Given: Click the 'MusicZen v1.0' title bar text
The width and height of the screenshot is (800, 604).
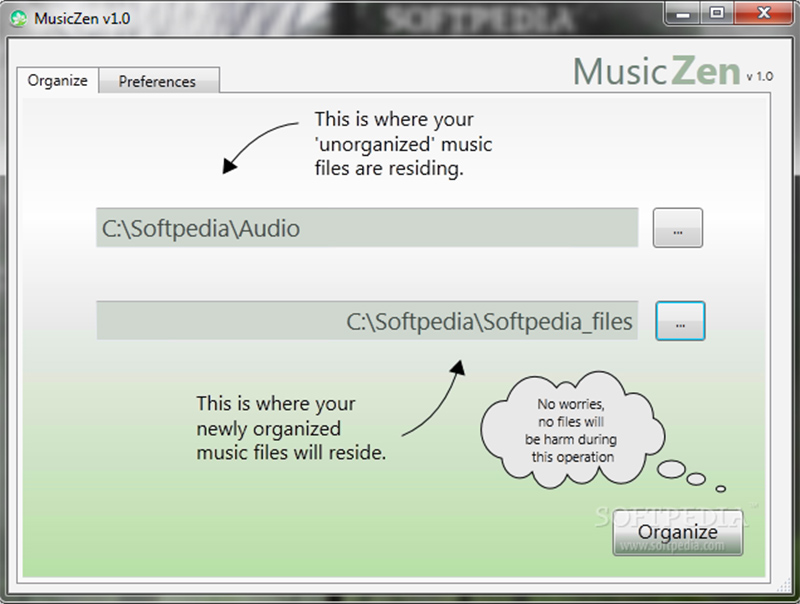Looking at the screenshot, I should tap(82, 18).
